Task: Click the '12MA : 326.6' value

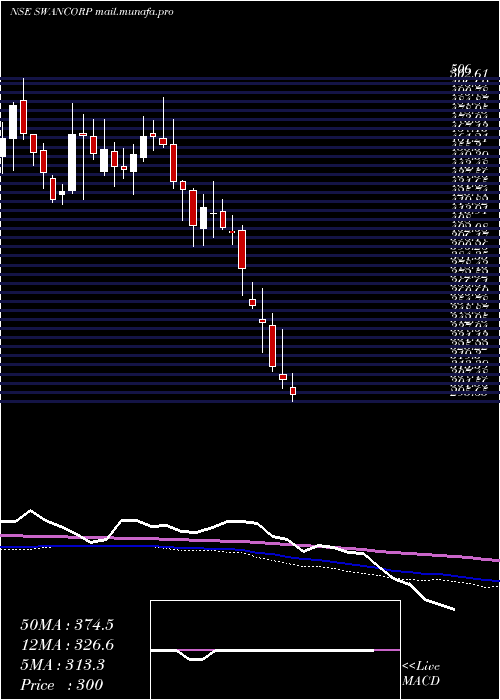Action: (67, 645)
